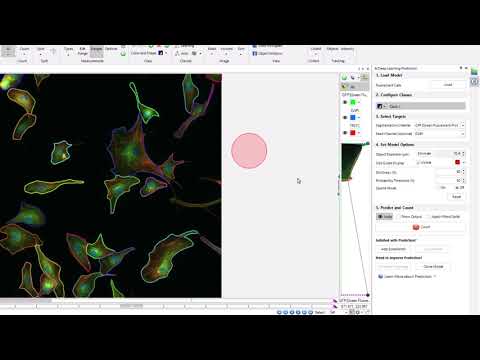Toggle visibility of the green GFP channel
This screenshot has width=480, height=360.
(x=345, y=102)
